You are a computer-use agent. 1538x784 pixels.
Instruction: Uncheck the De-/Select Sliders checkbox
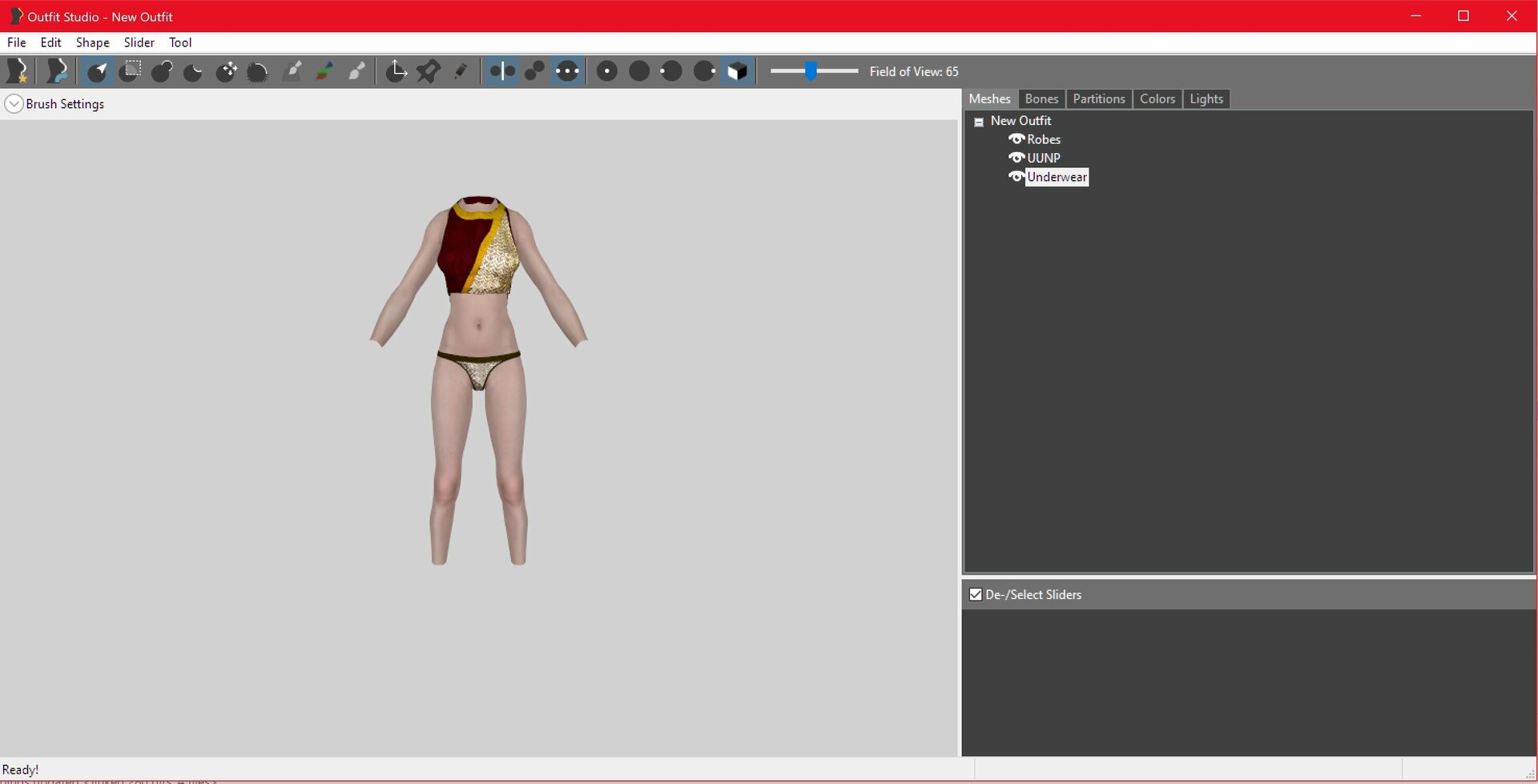point(976,594)
